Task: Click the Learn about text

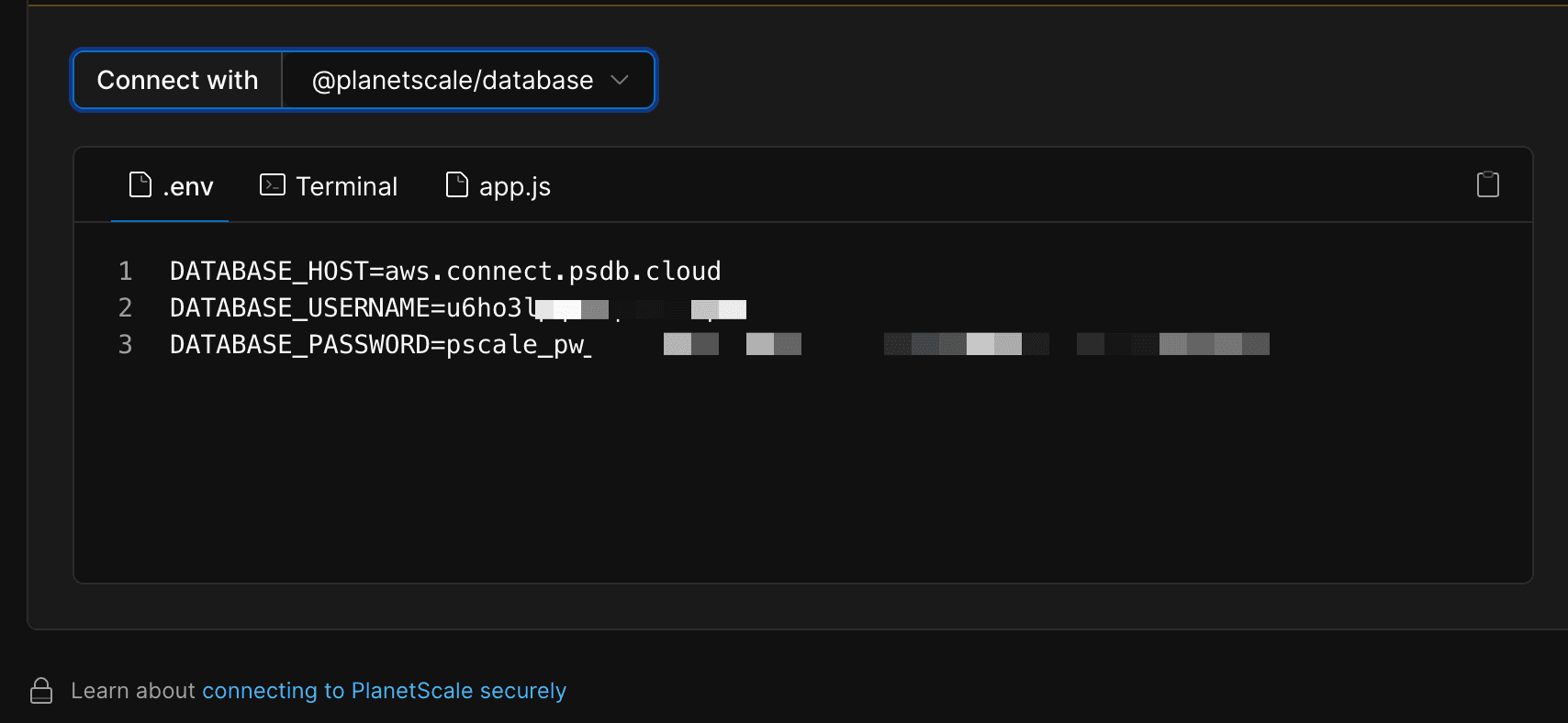Action: pos(133,691)
